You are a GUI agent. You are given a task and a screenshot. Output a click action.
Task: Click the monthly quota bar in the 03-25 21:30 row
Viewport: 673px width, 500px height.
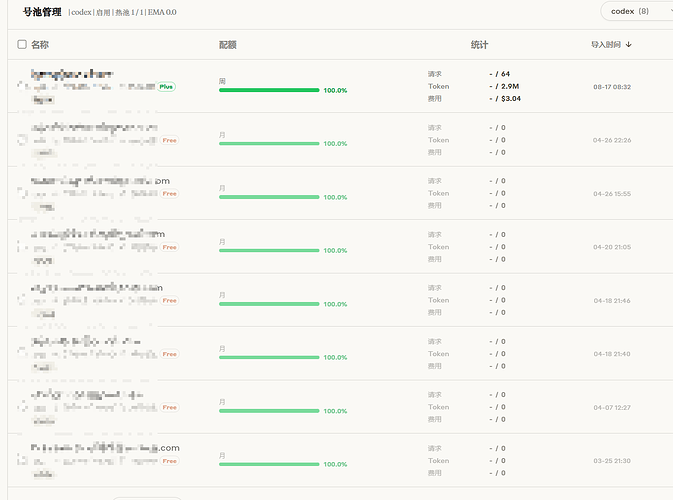269,464
